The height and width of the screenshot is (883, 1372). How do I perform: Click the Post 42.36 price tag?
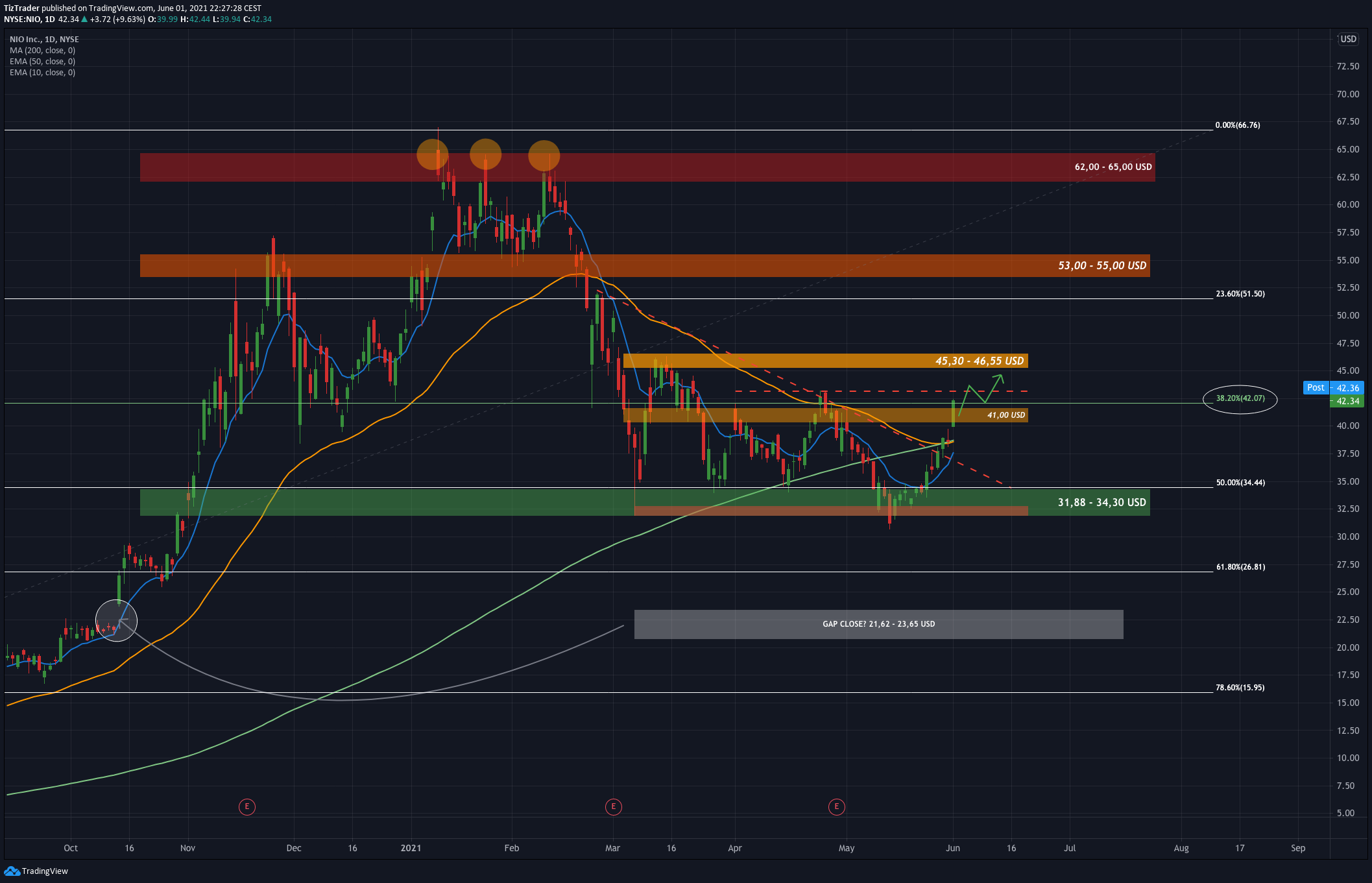[1334, 387]
